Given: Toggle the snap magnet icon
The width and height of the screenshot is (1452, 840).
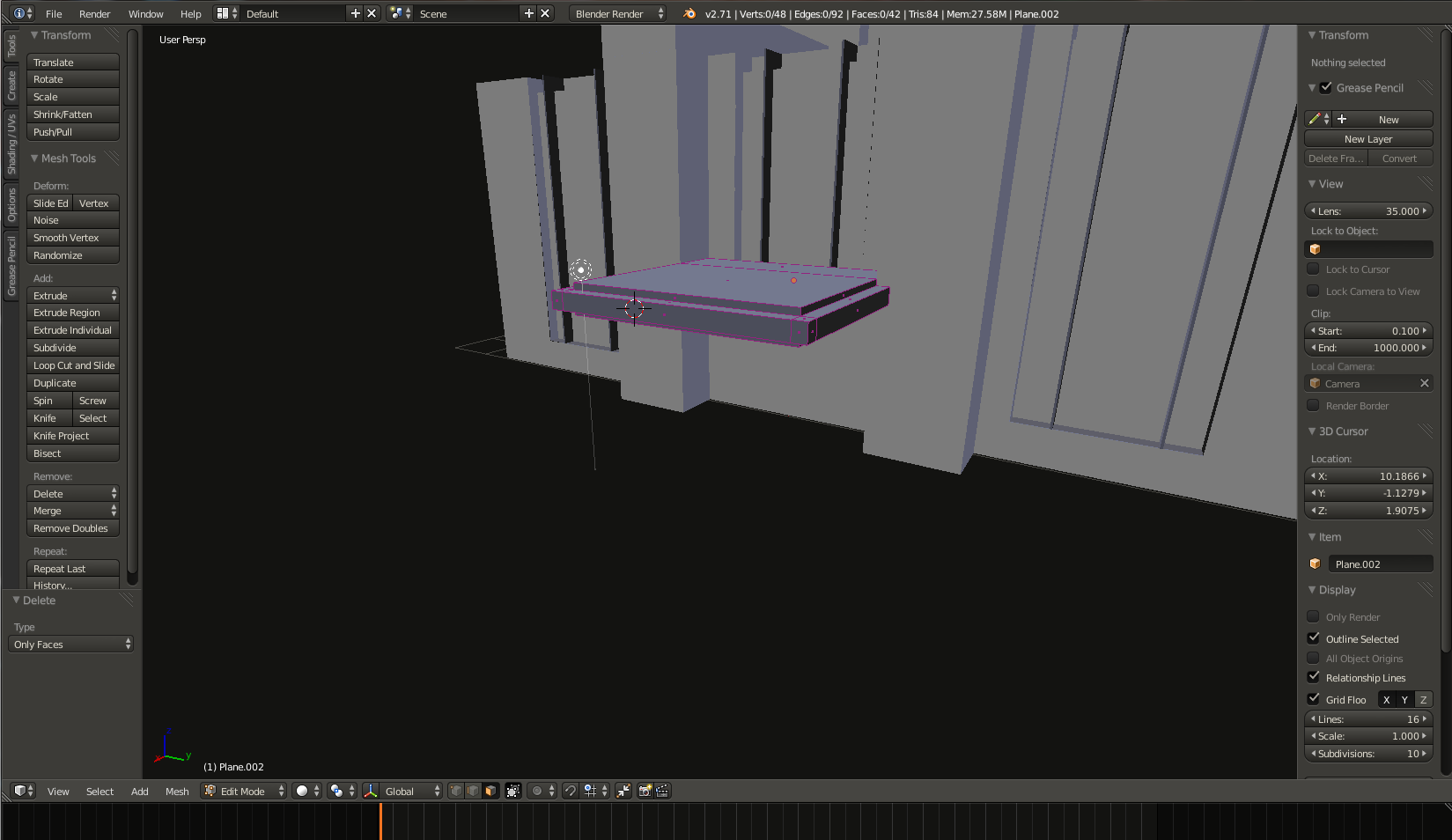Looking at the screenshot, I should [x=570, y=791].
